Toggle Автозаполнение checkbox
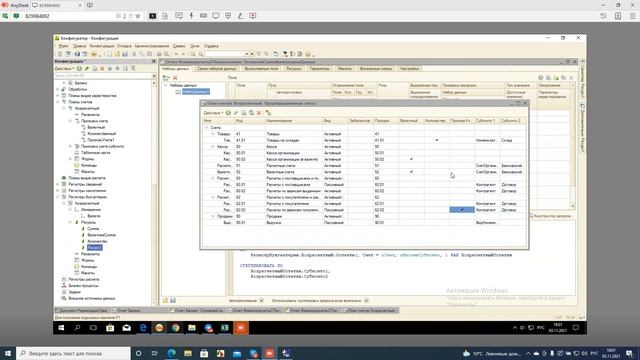The image size is (640, 360). tap(262, 300)
